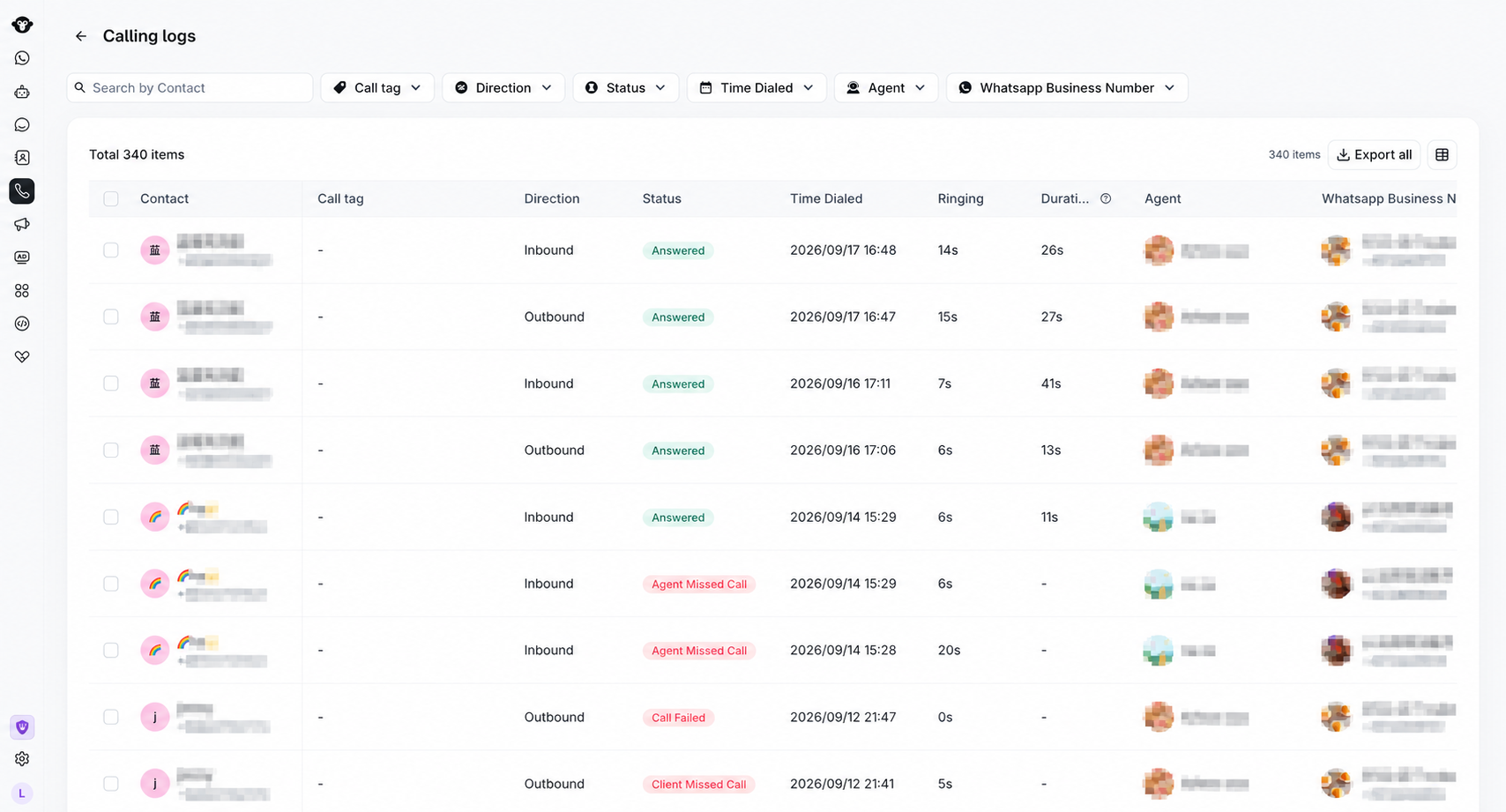Click the info icon beside Duration header

pos(1106,198)
